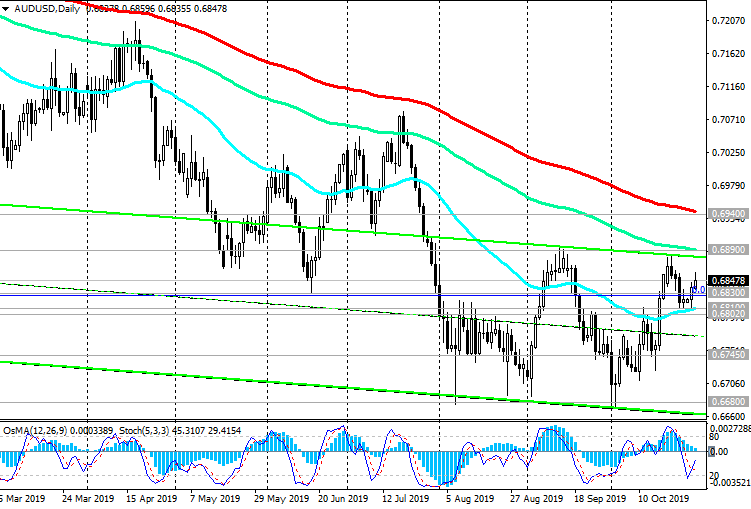751x509 pixels.
Task: Click the OsMA(12,26,9) indicator label
Action: [35, 431]
